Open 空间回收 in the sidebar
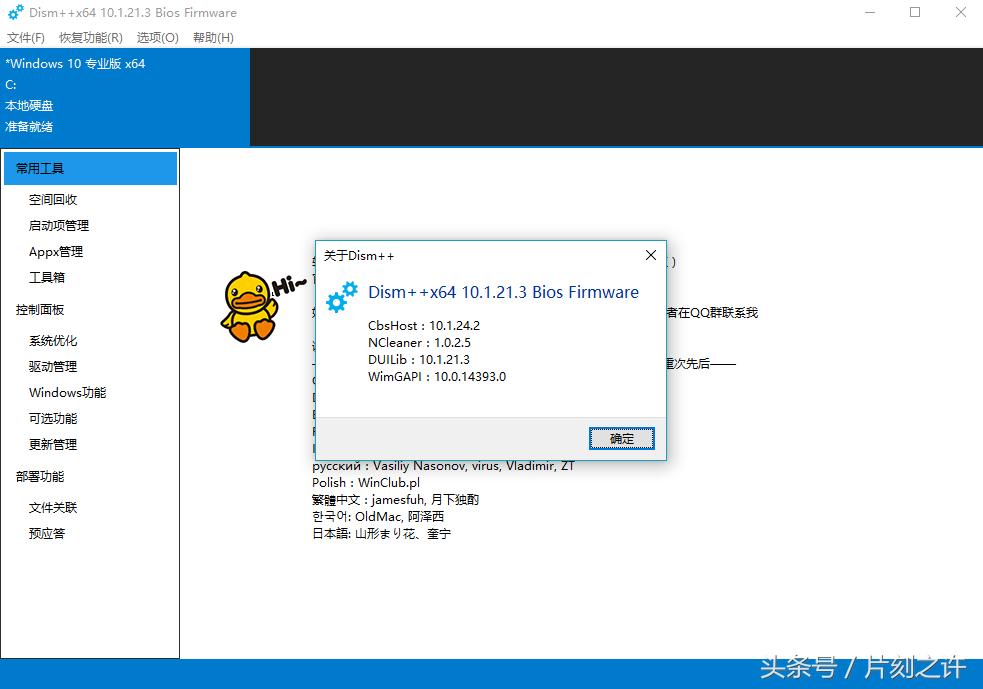 click(x=53, y=199)
